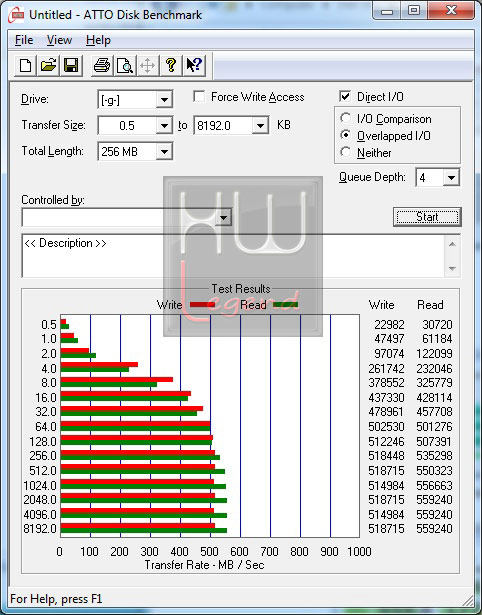Select the Neither radio button
The image size is (482, 615).
tap(346, 152)
